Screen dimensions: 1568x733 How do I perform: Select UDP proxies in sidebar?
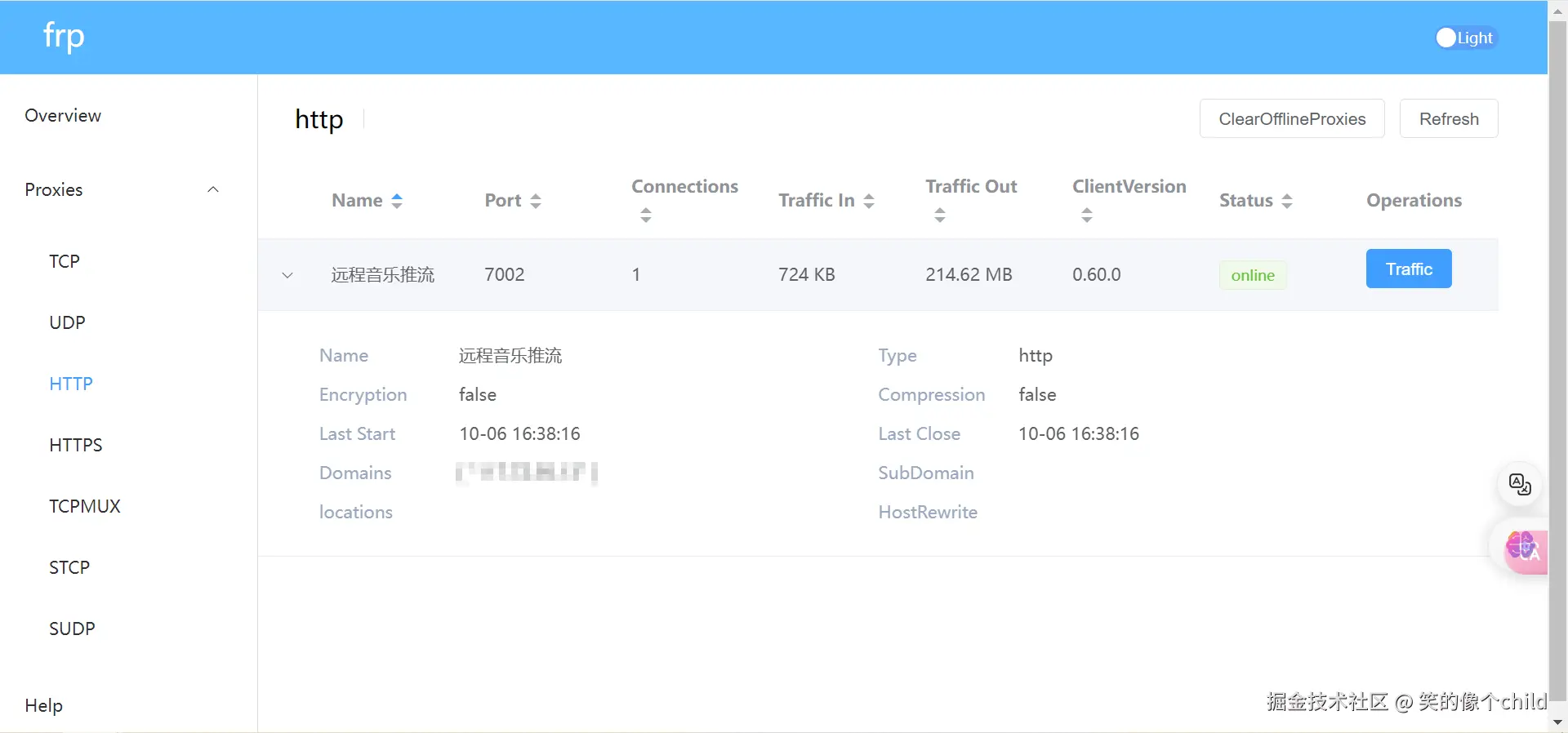[67, 322]
